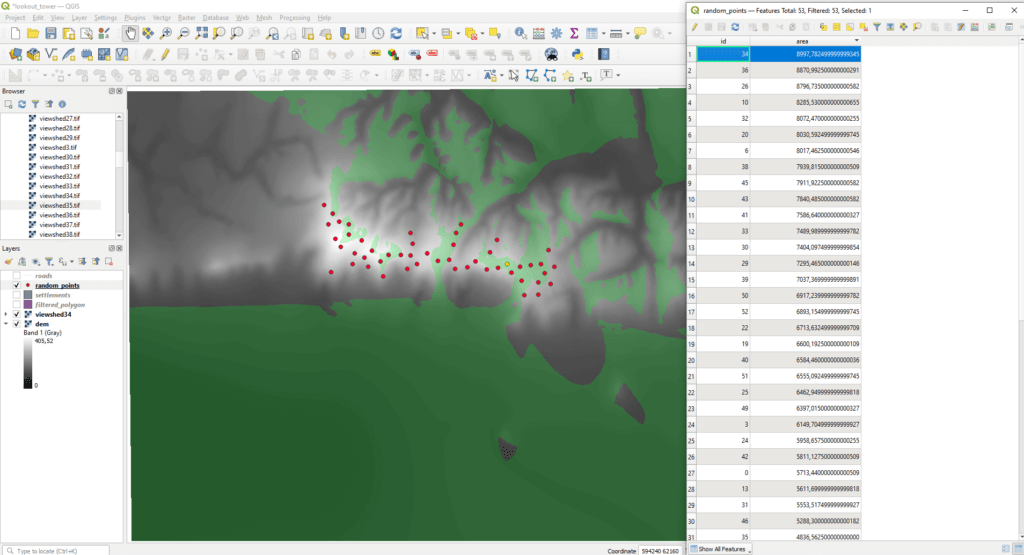Select the Pan Map hand tool
The width and height of the screenshot is (1024, 555).
[130, 33]
